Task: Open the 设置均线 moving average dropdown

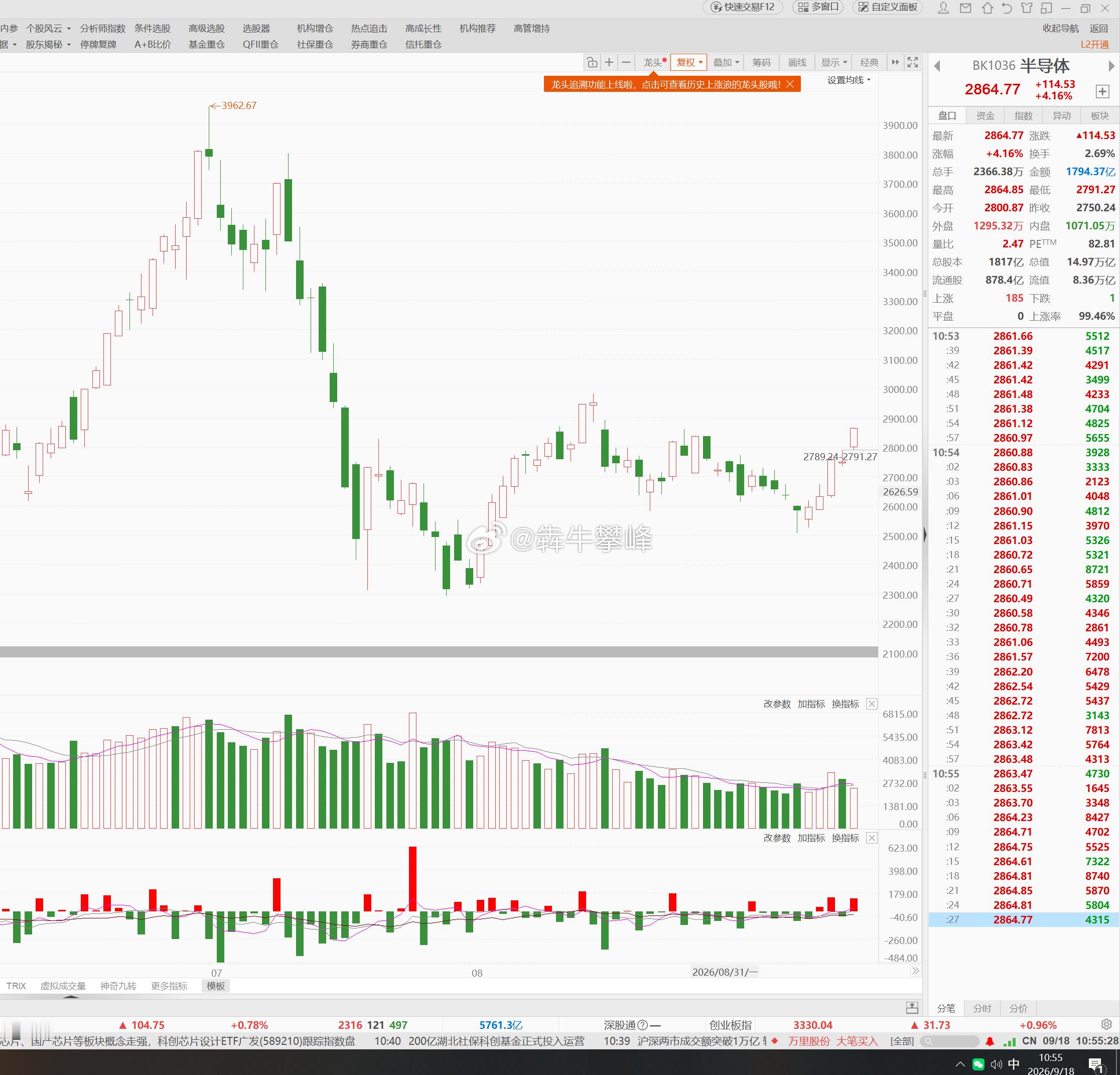Action: pos(849,80)
